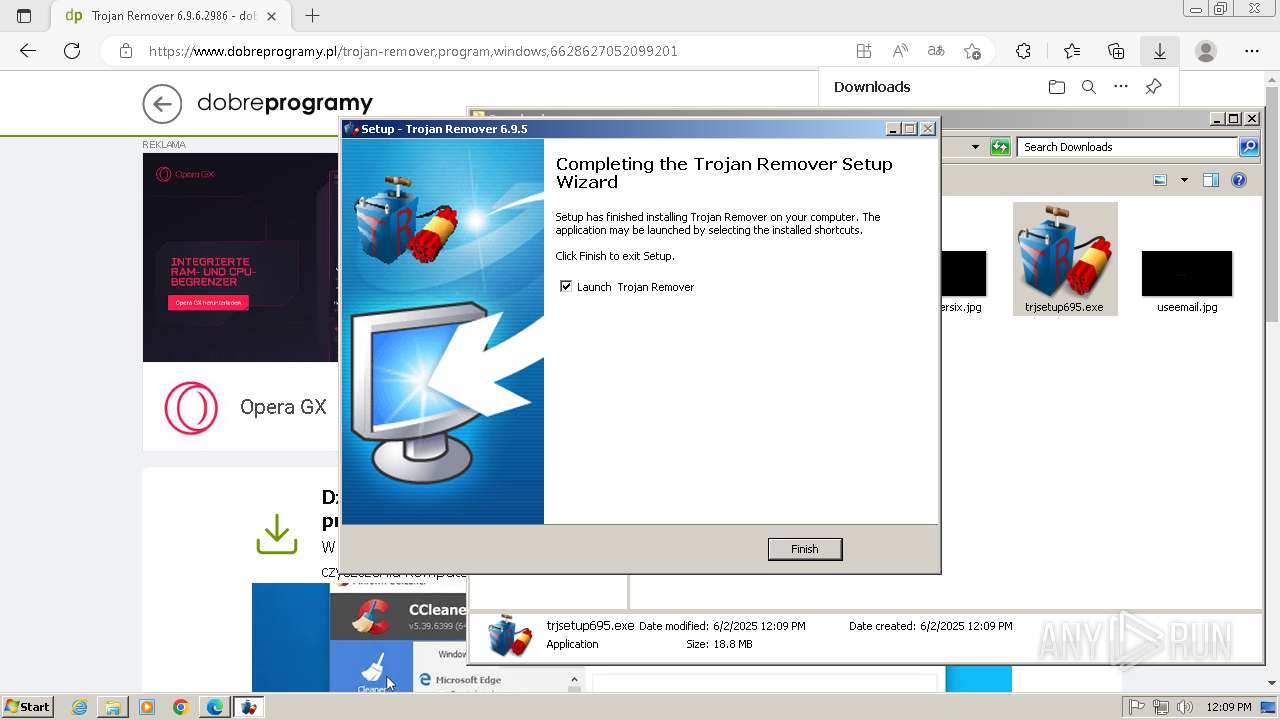Click the taskbar clock showing 12:09 PM

click(1228, 707)
